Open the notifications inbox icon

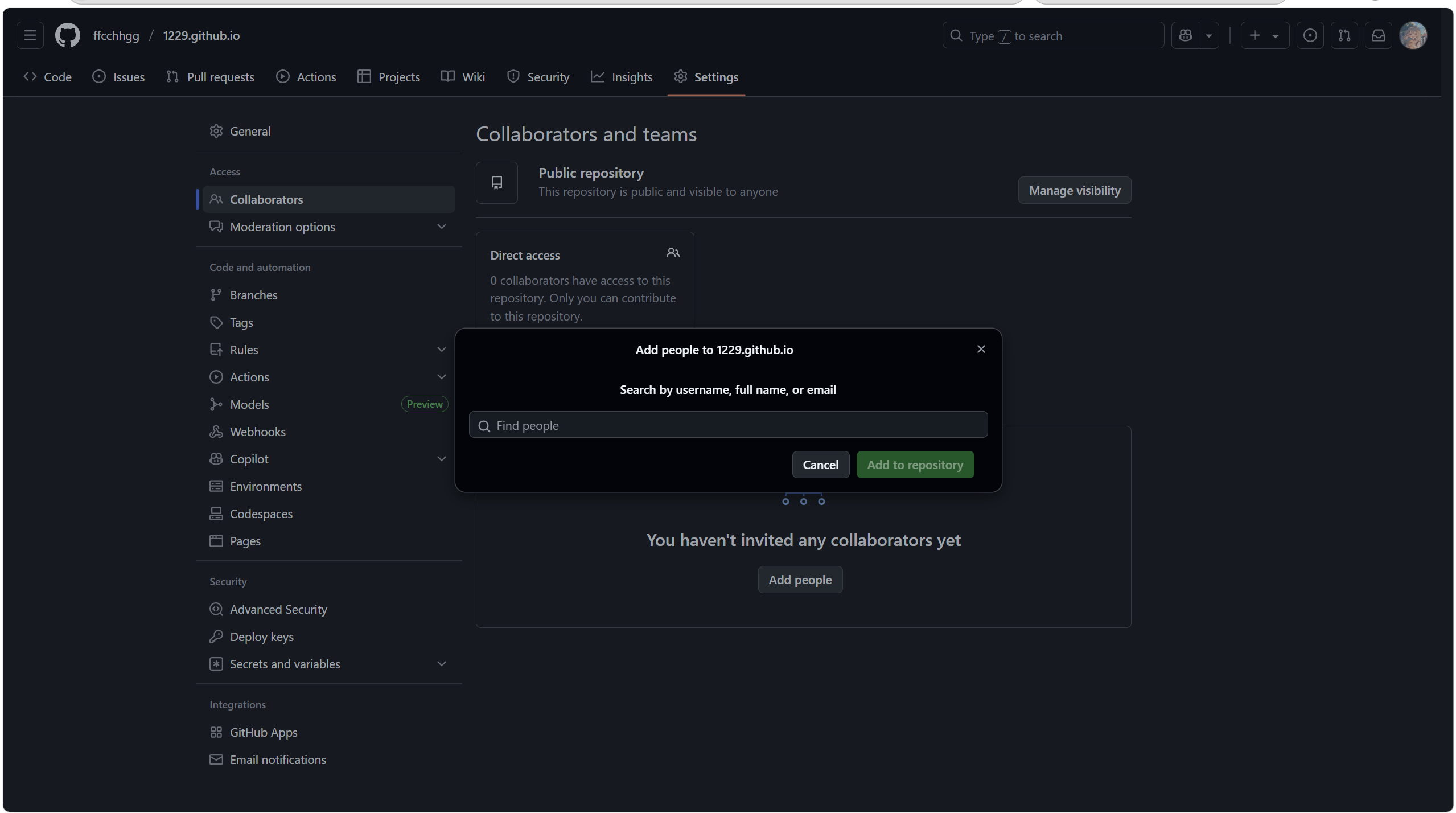tap(1378, 35)
